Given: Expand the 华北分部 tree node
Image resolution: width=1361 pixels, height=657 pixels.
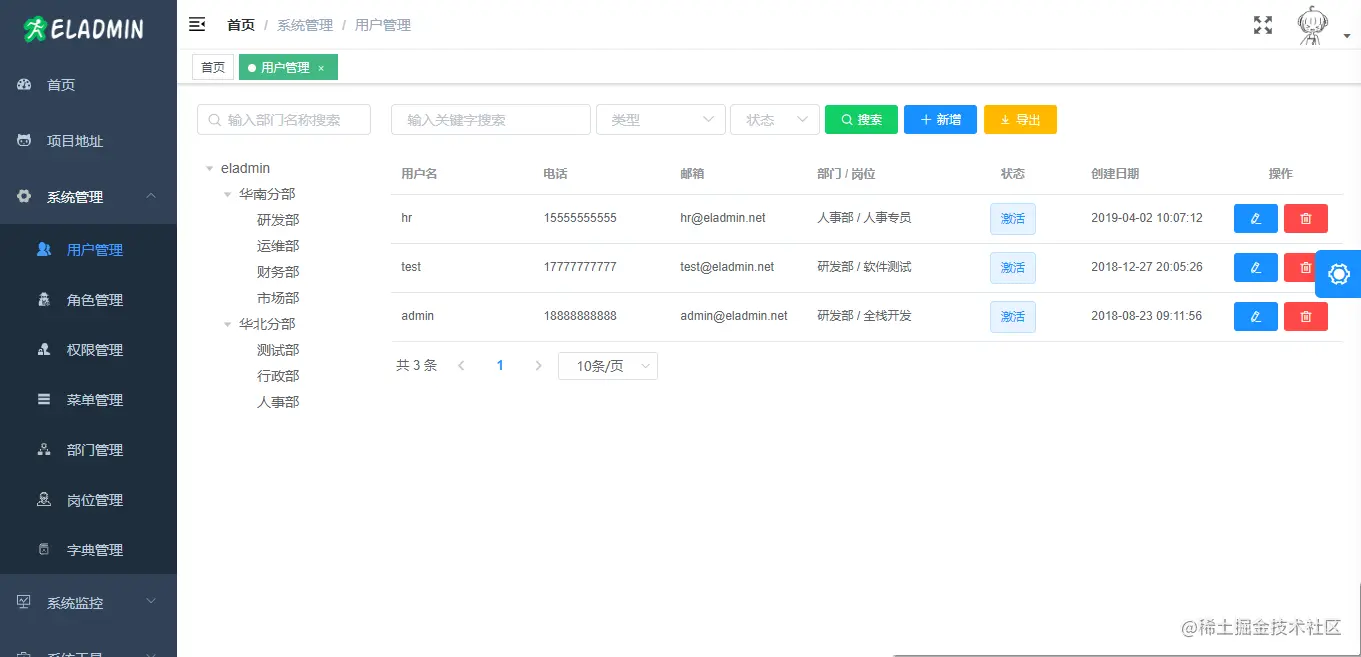Looking at the screenshot, I should pos(227,323).
